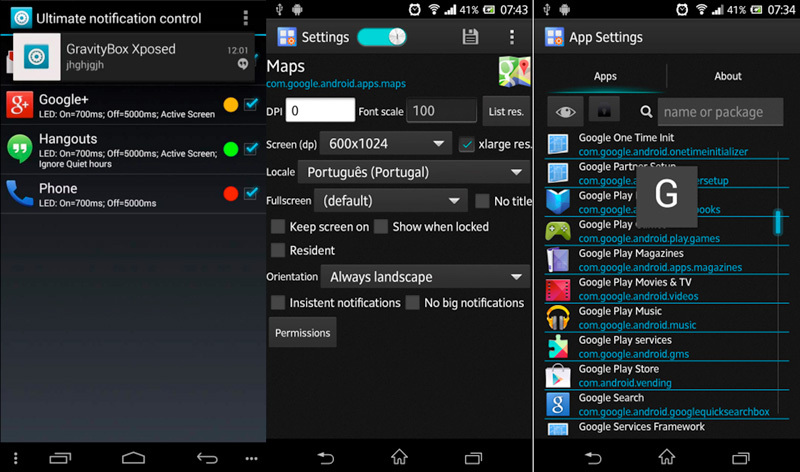The image size is (800, 472).
Task: Tap Google Play Movies & TV icon
Action: pyautogui.click(x=558, y=289)
